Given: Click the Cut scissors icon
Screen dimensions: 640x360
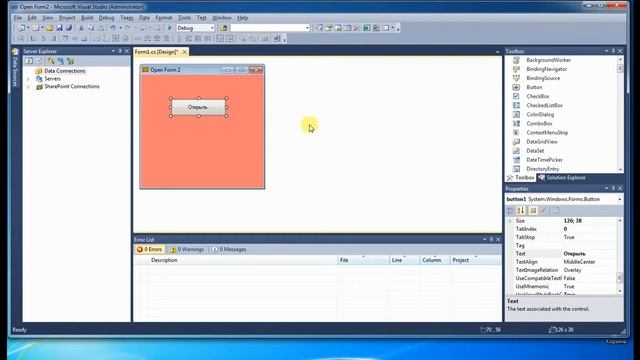Looking at the screenshot, I should point(81,28).
